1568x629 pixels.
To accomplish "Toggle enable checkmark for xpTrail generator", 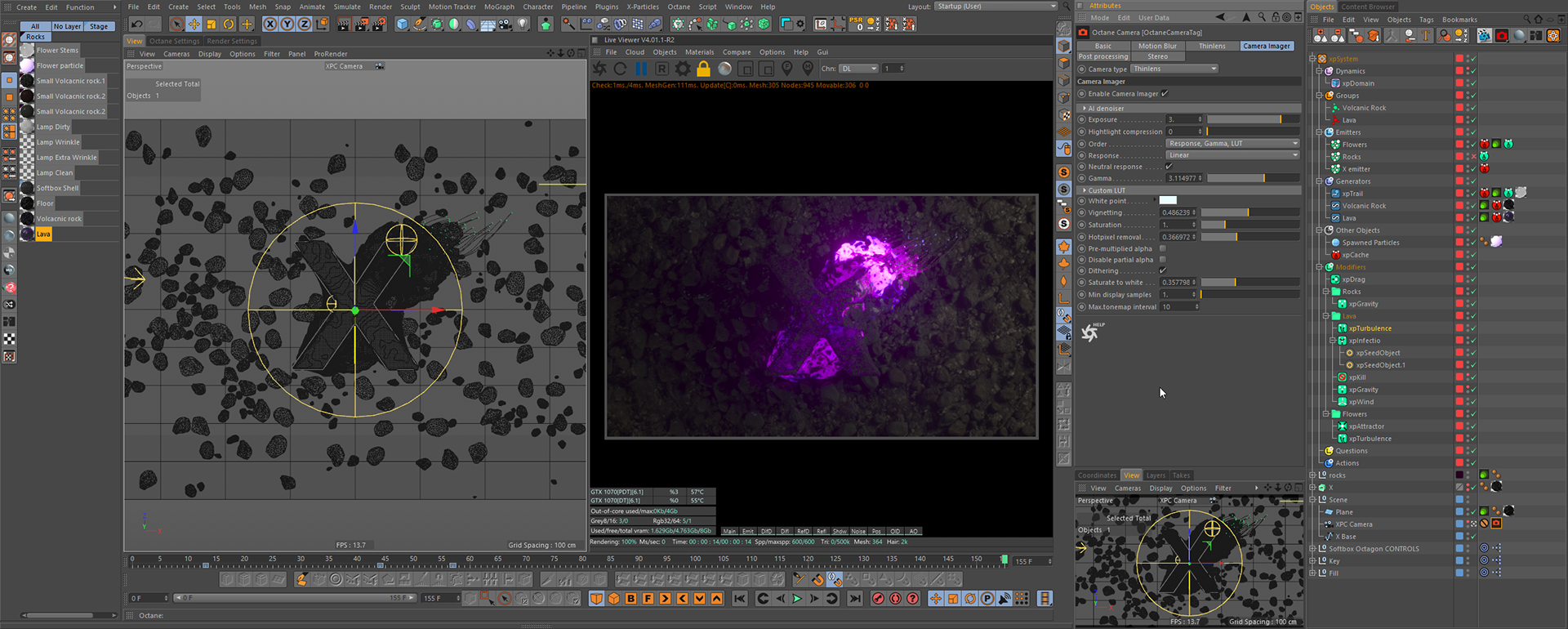I will pyautogui.click(x=1473, y=194).
